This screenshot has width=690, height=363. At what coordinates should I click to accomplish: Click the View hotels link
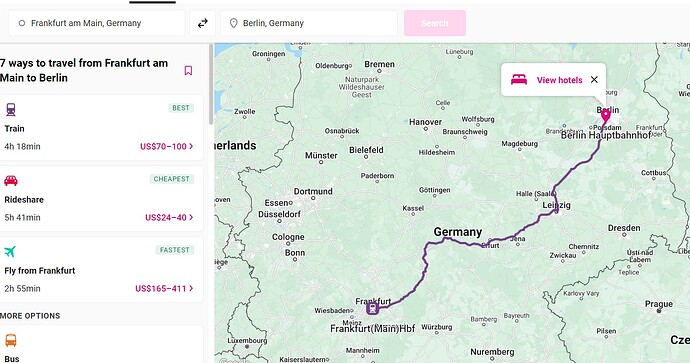[559, 80]
